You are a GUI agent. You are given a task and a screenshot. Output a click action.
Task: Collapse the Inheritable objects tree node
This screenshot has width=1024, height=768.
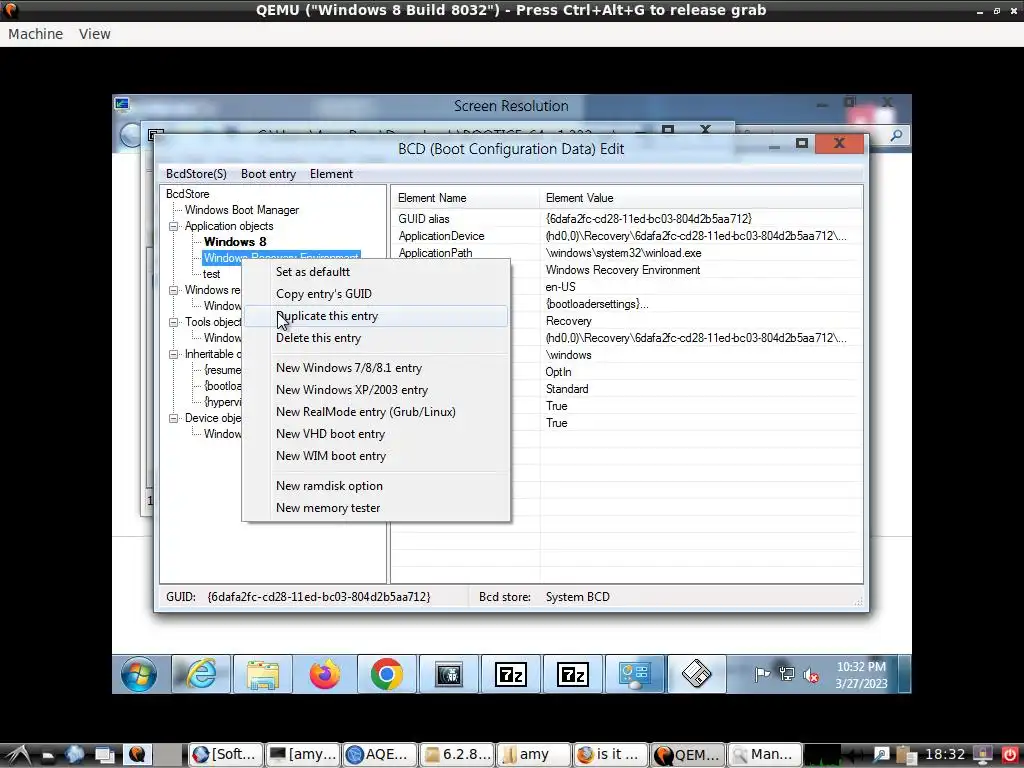174,354
